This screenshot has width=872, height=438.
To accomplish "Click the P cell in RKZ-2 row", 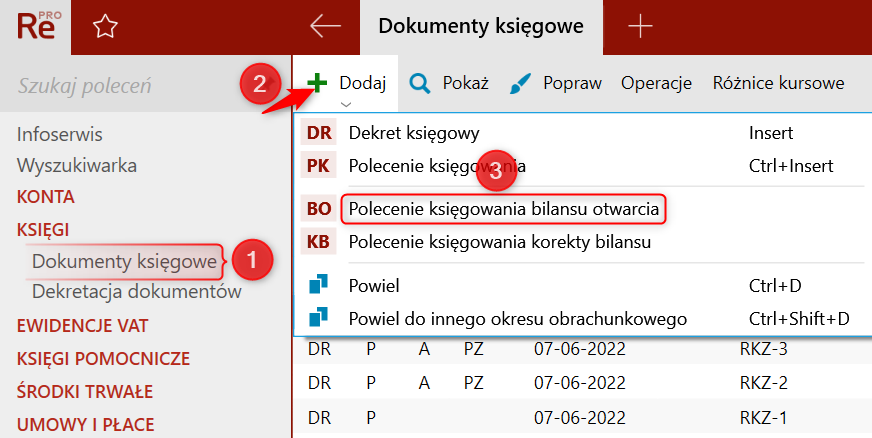I will coord(371,383).
